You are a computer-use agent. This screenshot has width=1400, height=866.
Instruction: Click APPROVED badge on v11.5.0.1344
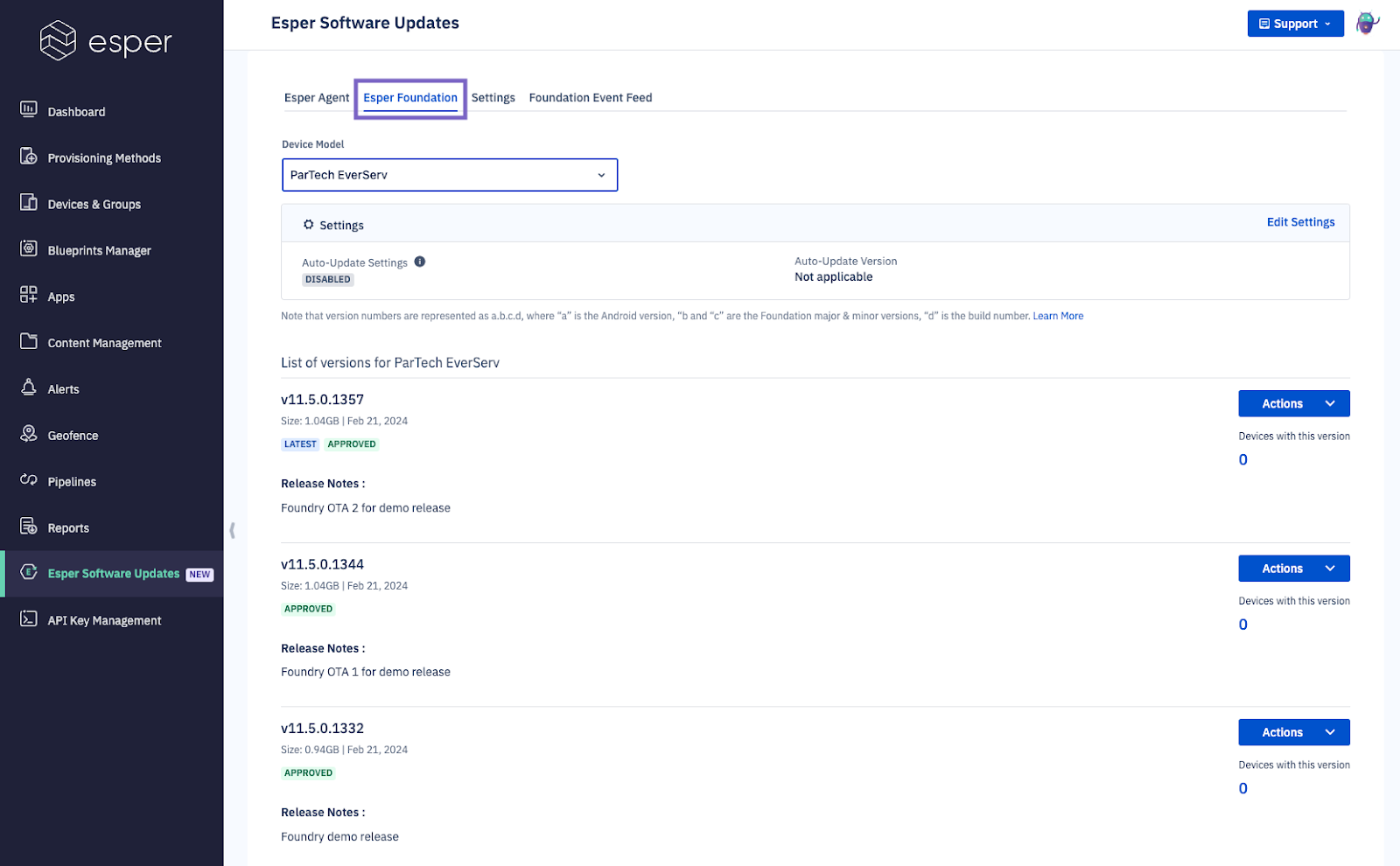[x=308, y=609]
